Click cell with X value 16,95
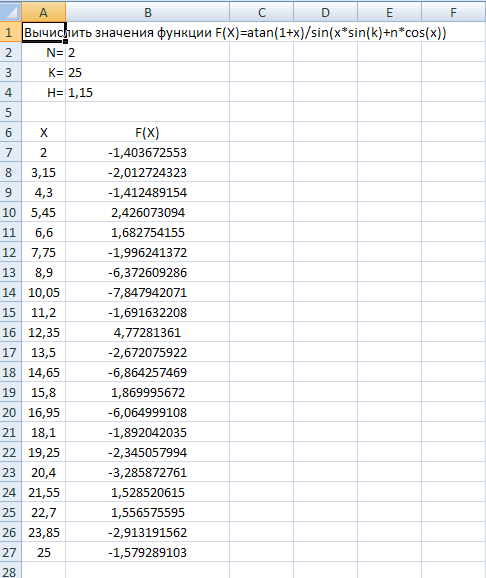 (x=44, y=412)
